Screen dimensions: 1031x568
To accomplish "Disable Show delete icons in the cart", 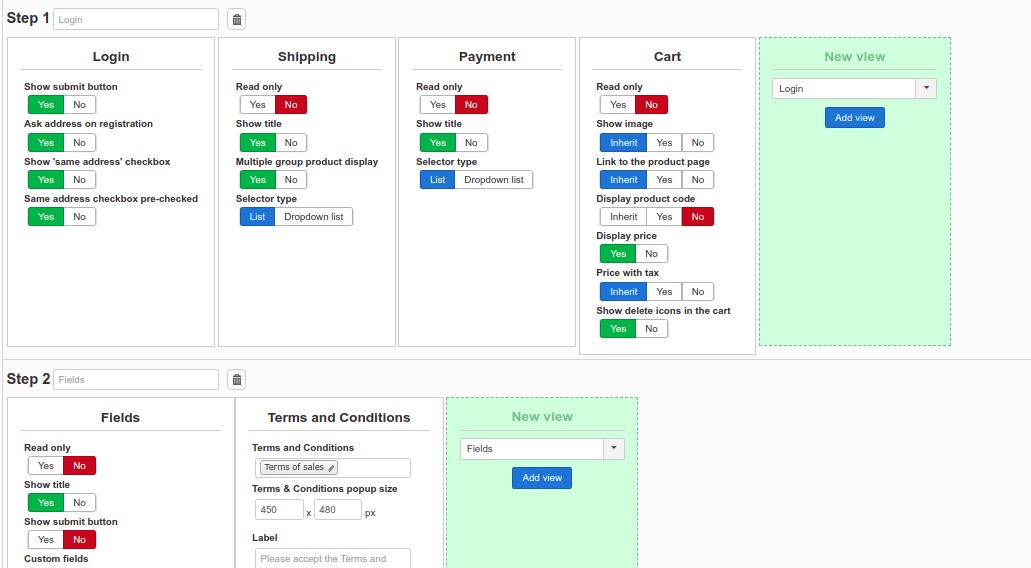I will click(x=651, y=329).
